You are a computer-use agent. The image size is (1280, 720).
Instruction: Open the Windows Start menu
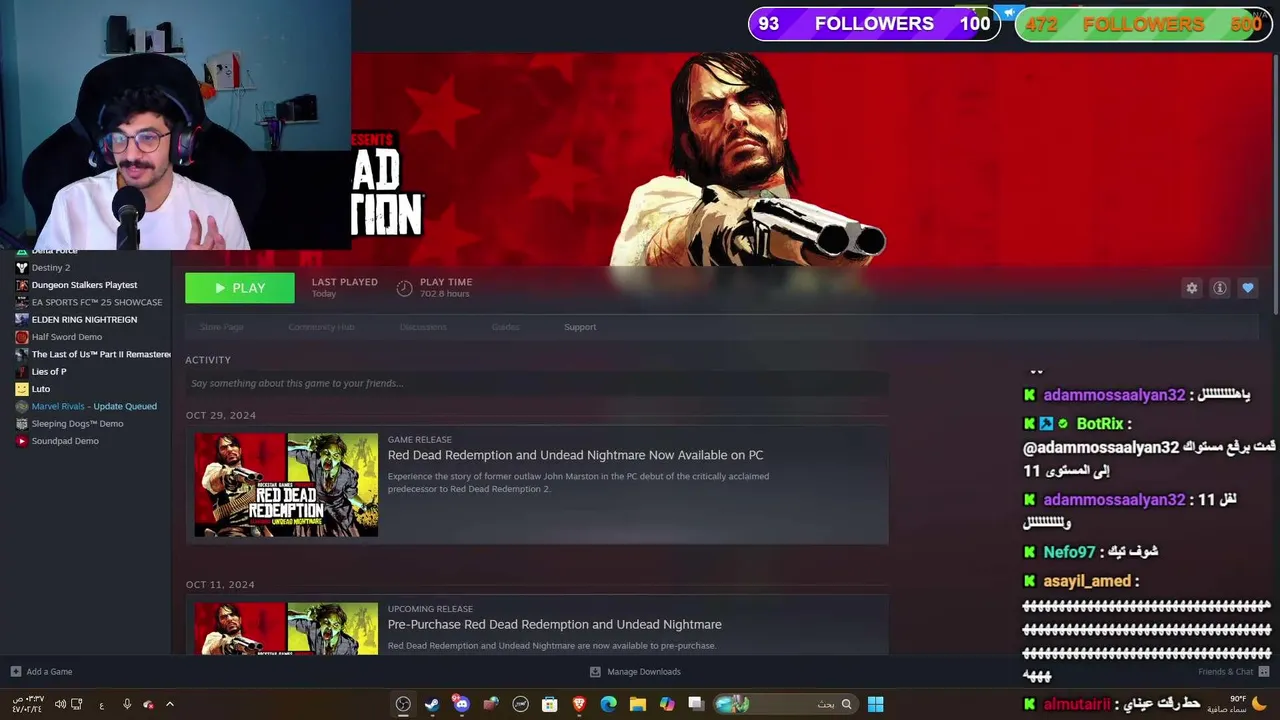click(x=875, y=704)
